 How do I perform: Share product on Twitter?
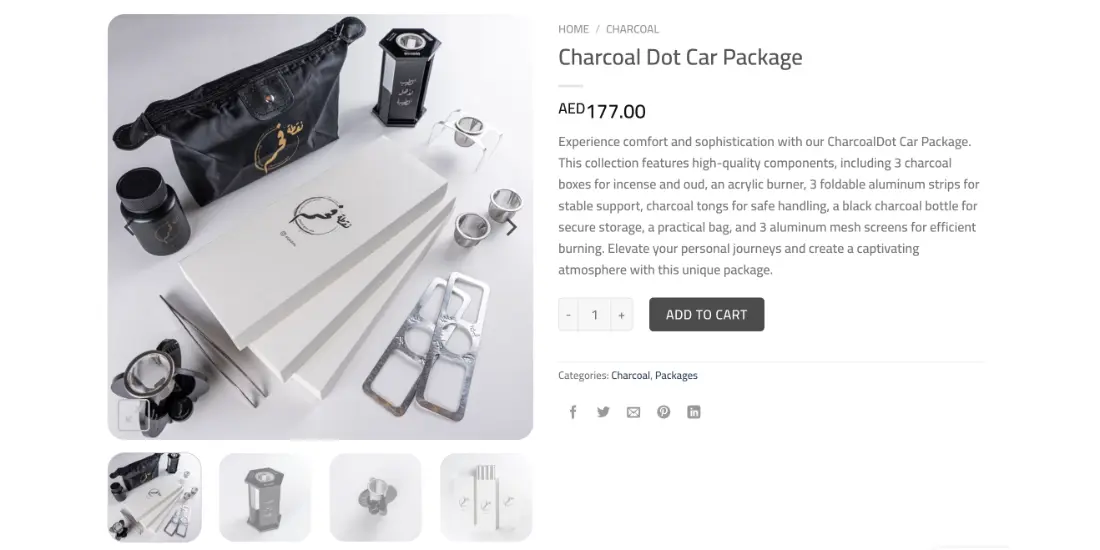(x=603, y=412)
